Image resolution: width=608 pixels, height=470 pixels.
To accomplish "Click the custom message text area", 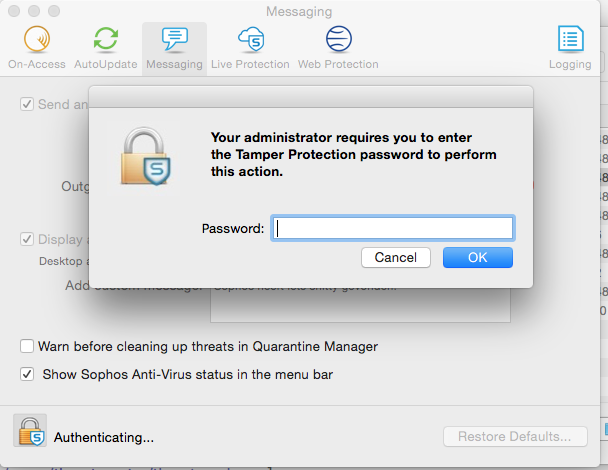I will point(360,305).
